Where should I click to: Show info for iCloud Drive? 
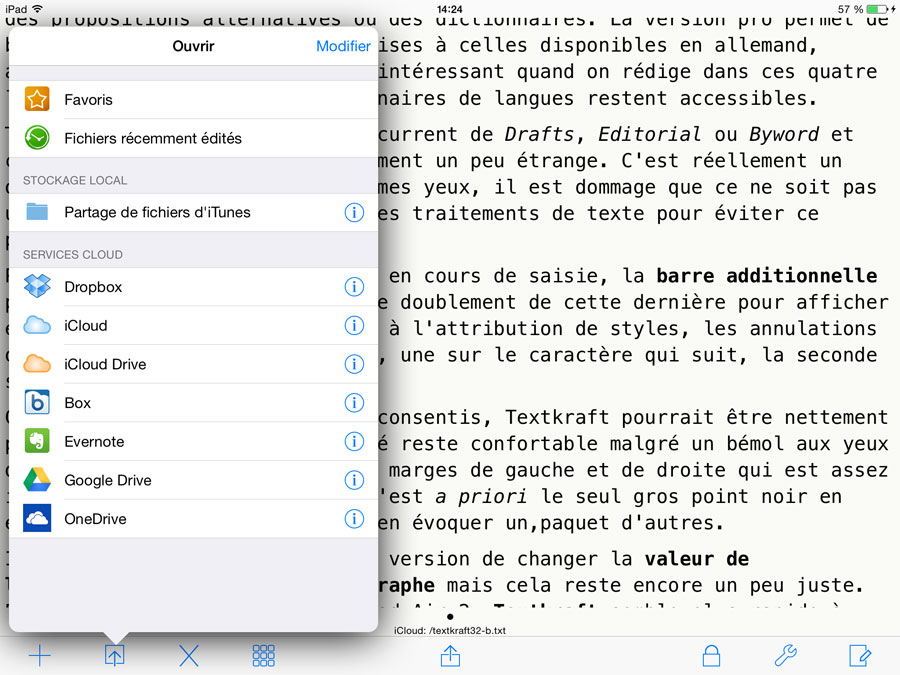[354, 364]
